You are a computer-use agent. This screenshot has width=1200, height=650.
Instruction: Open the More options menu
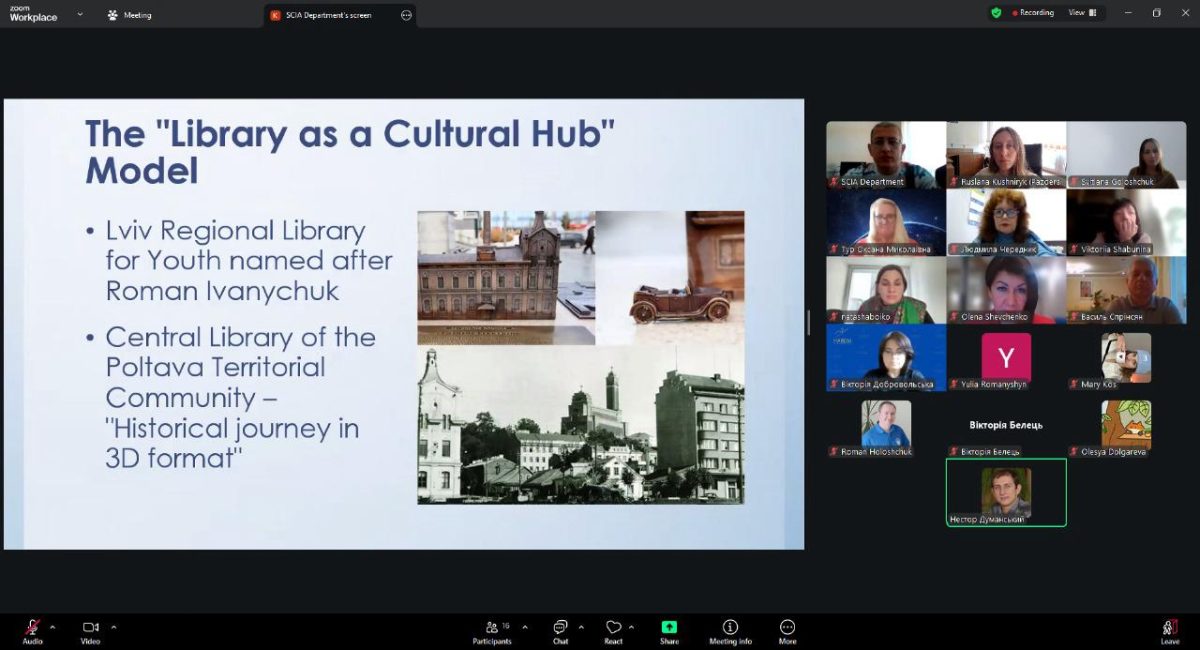tap(787, 630)
